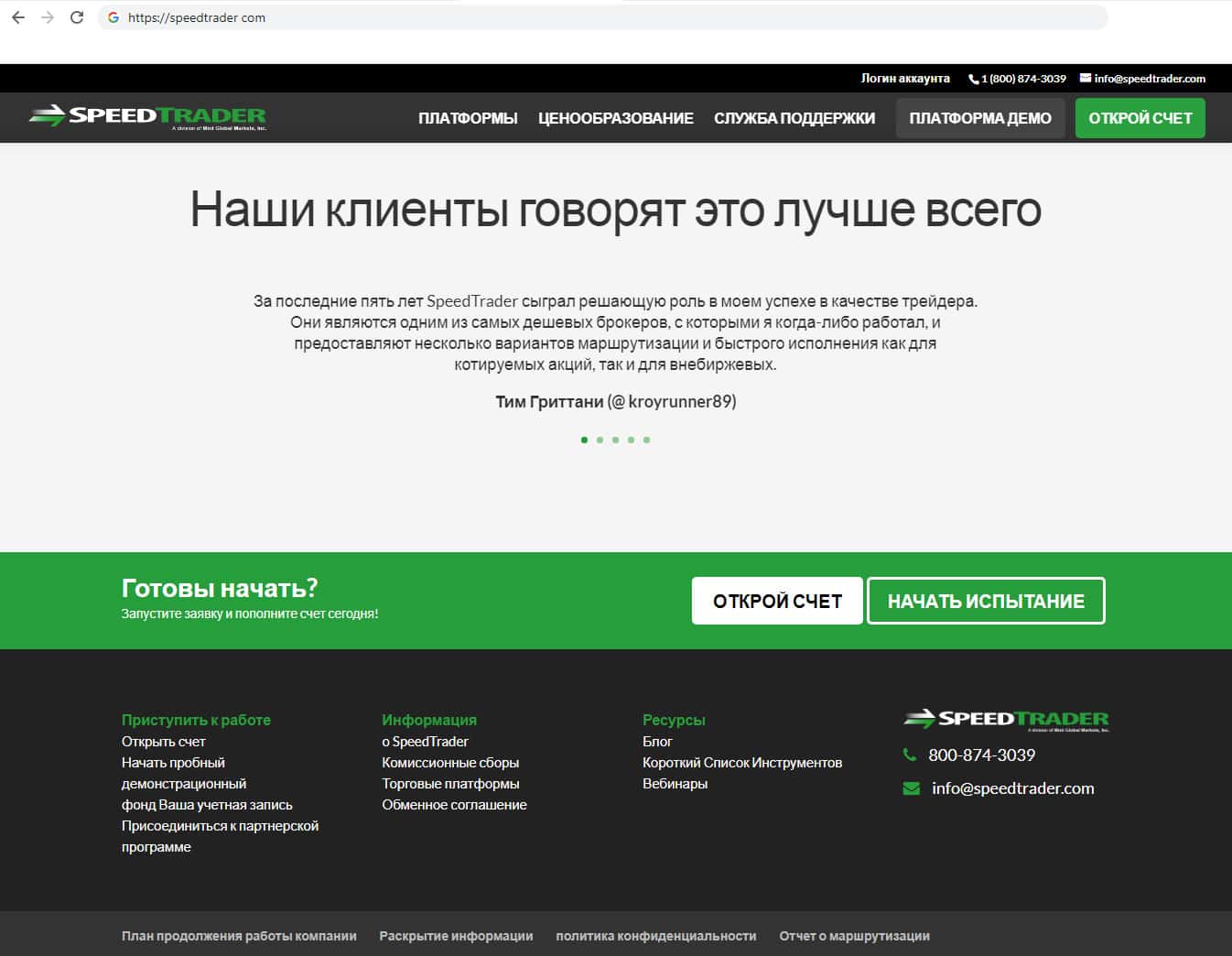Click the browser forward arrow
The height and width of the screenshot is (956, 1232).
pos(48,17)
